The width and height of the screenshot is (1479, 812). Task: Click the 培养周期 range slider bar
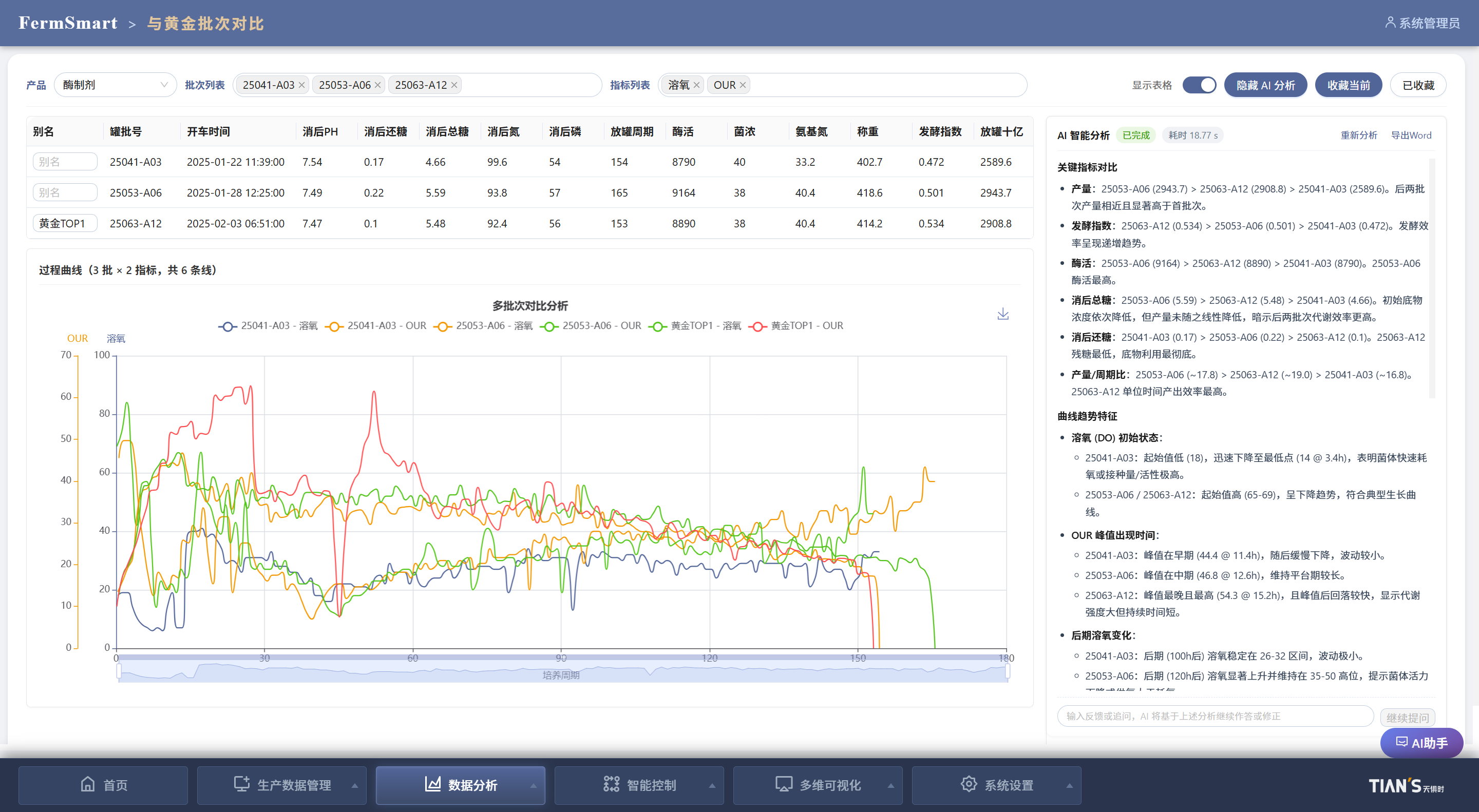pyautogui.click(x=562, y=671)
